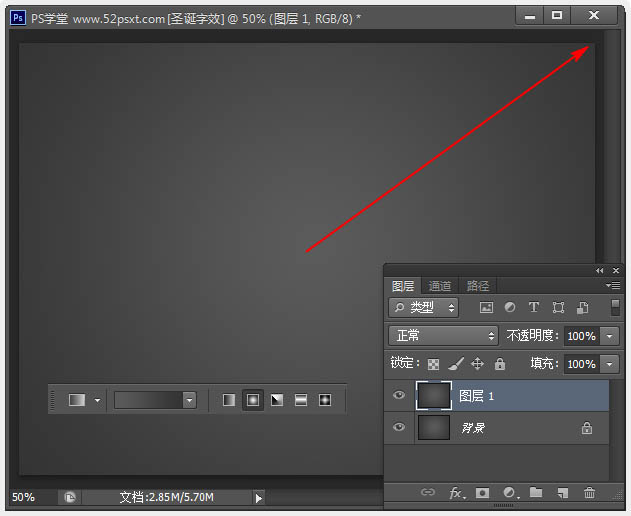This screenshot has width=631, height=516.
Task: Select the 背景 layer thumbnail
Action: tap(434, 428)
